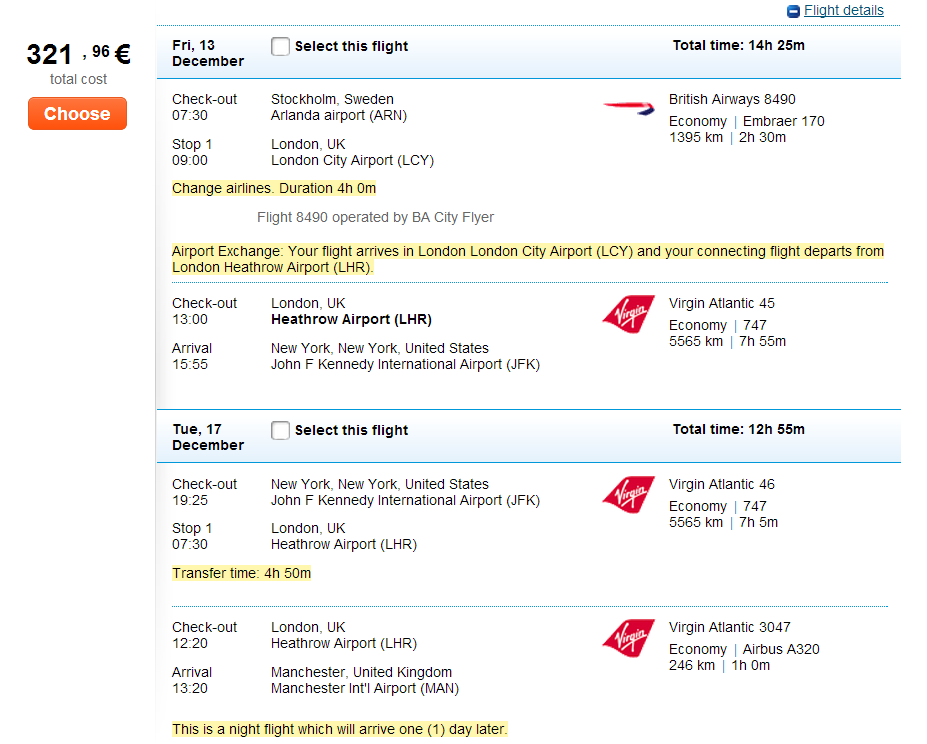Click the highlighted Transfer time 4h 50m
Viewport: 927px width, 744px height.
point(241,574)
